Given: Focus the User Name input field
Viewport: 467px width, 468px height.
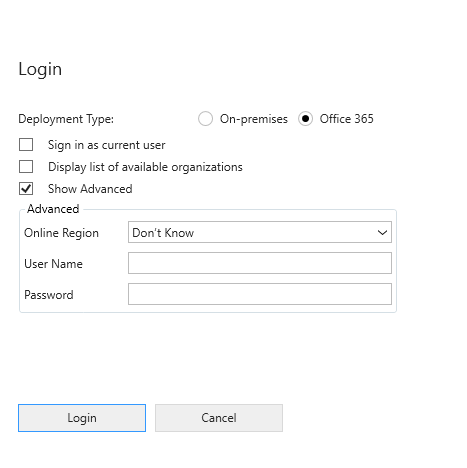Looking at the screenshot, I should click(260, 263).
